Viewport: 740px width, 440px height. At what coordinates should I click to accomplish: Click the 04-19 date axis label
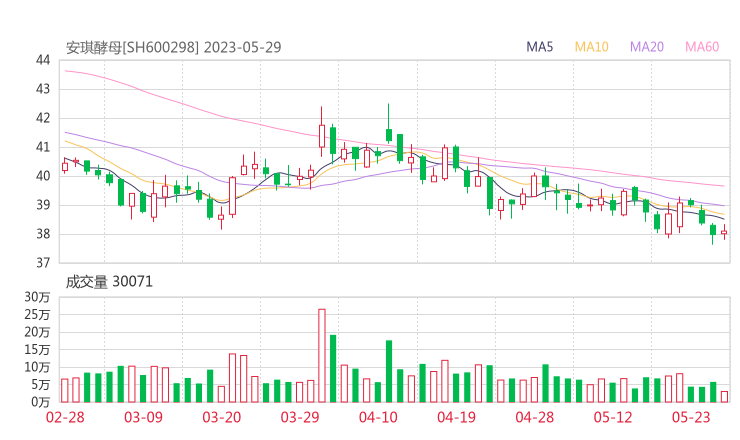click(456, 417)
